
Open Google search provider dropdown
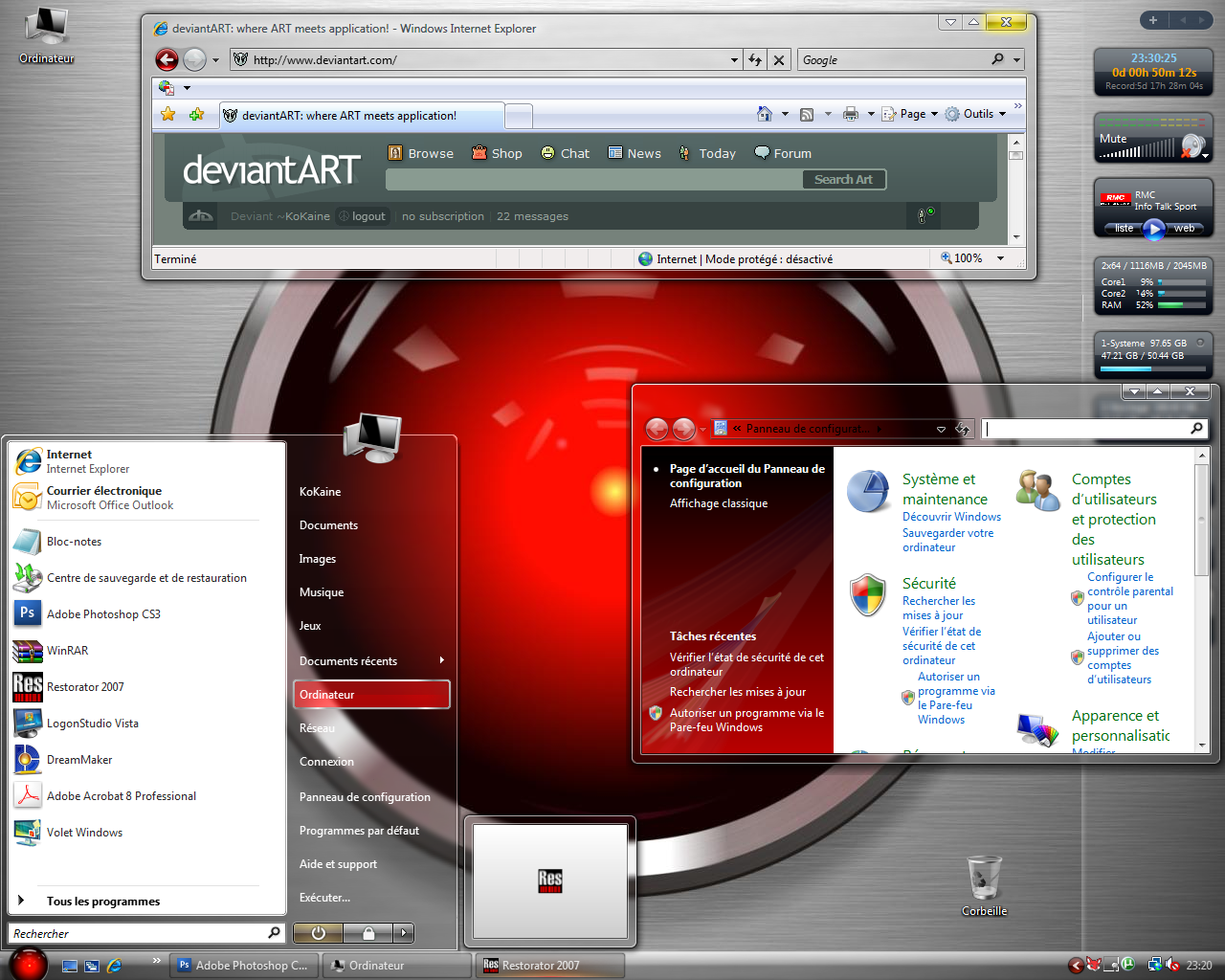tap(1016, 59)
